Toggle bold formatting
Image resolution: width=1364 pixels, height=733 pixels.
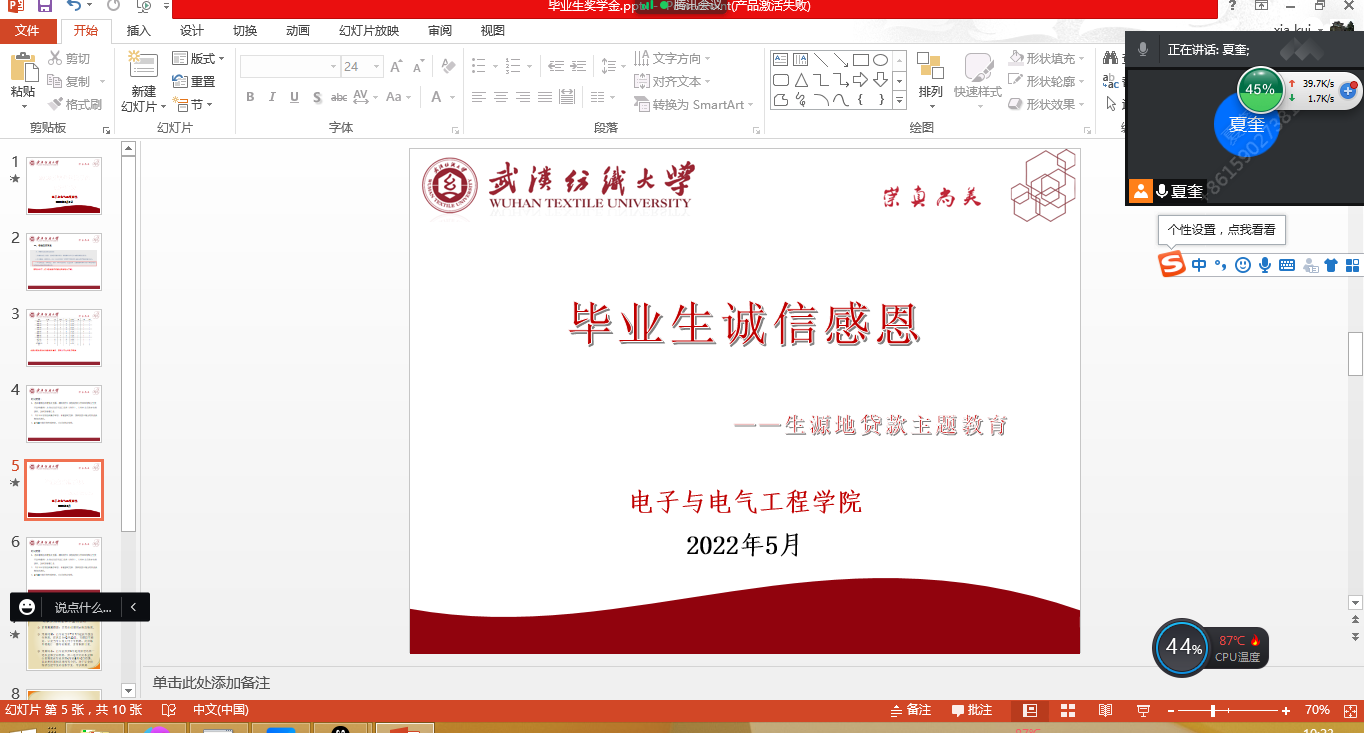[x=250, y=97]
